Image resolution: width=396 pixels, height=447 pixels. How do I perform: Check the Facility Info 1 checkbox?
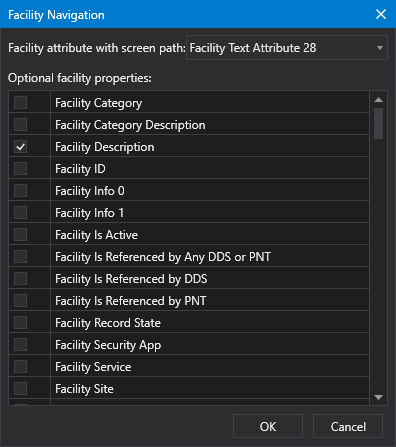point(20,213)
